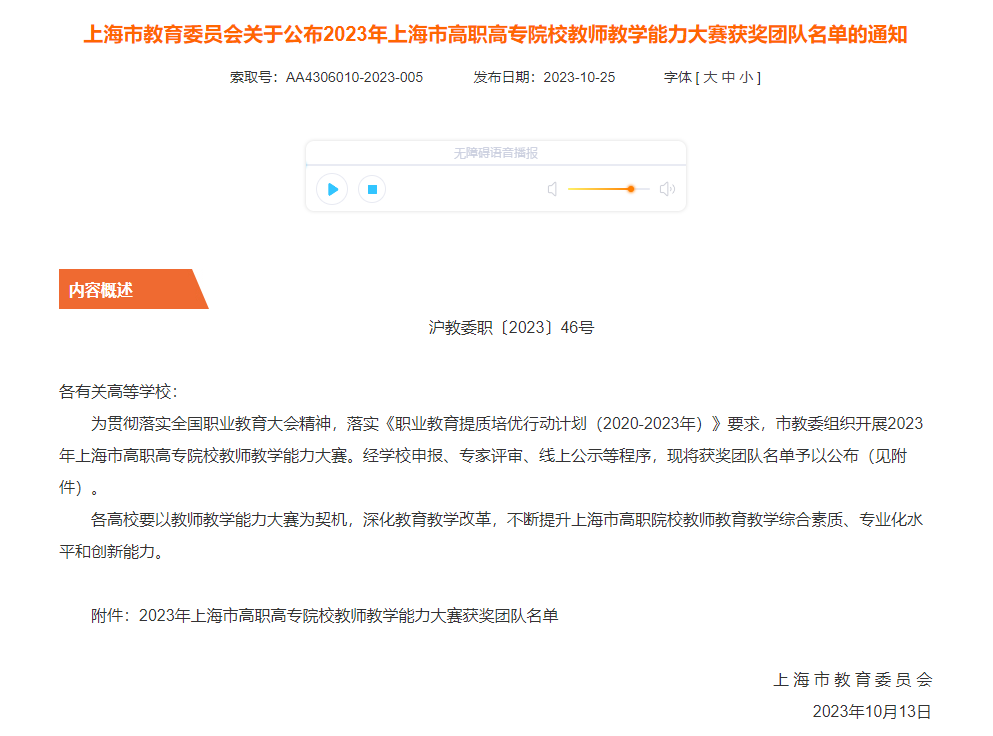Play the accessible voice broadcast

click(x=332, y=189)
